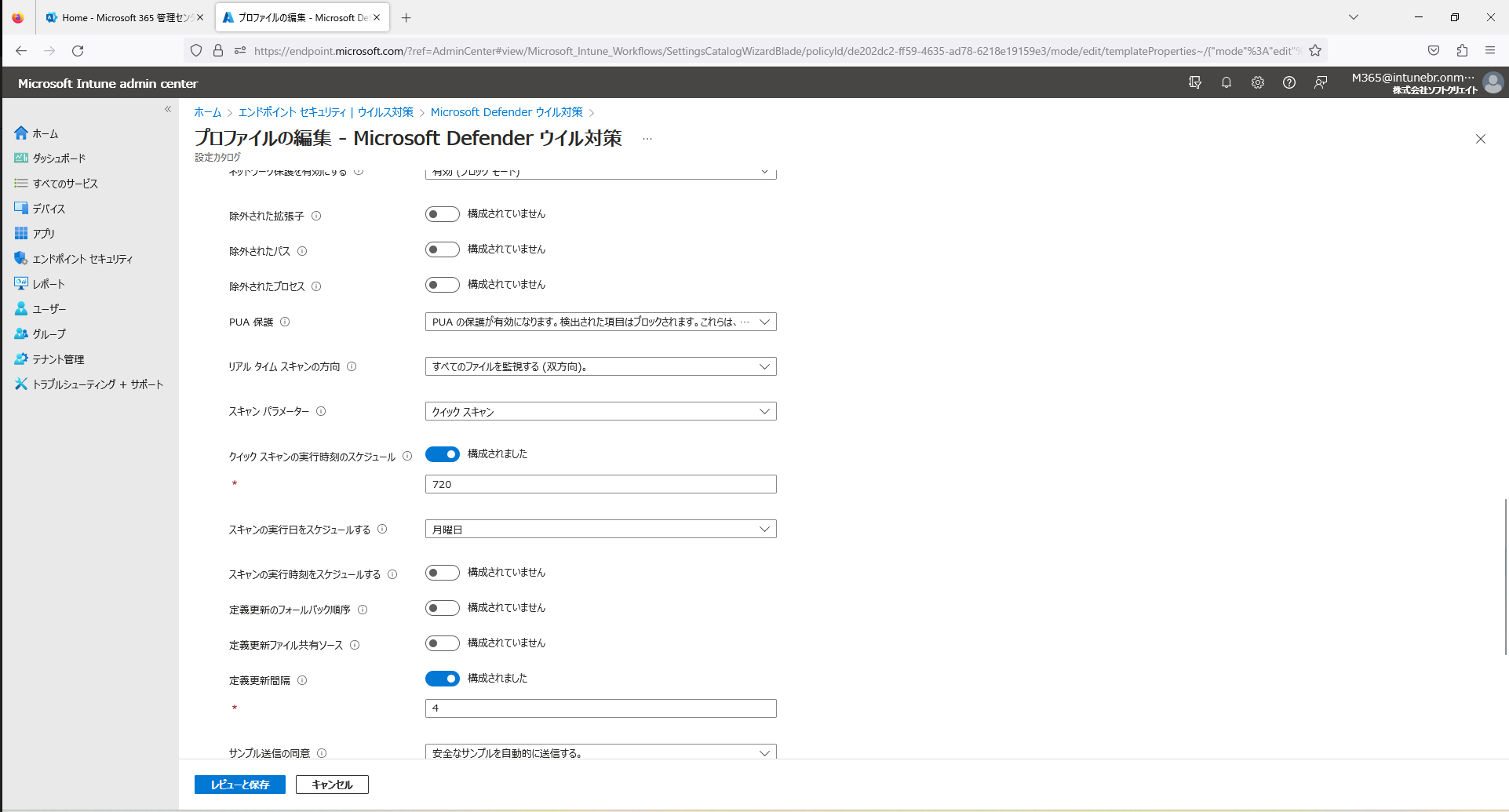Click エンドポイント セキュリティ | ウイルス対策 breadcrumb
Viewport: 1509px width, 812px height.
pos(326,112)
